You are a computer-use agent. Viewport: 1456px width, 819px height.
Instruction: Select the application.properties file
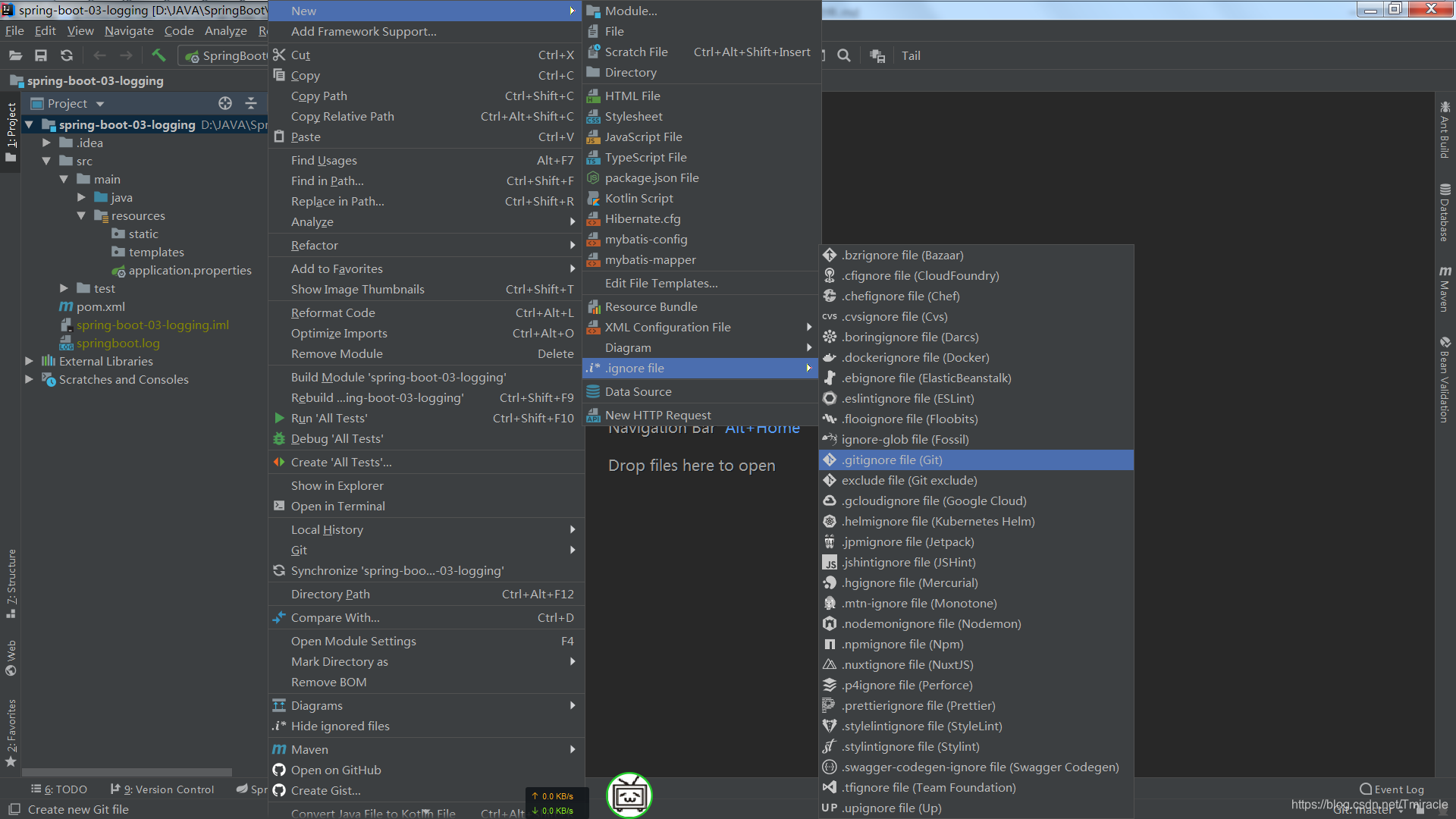[190, 270]
